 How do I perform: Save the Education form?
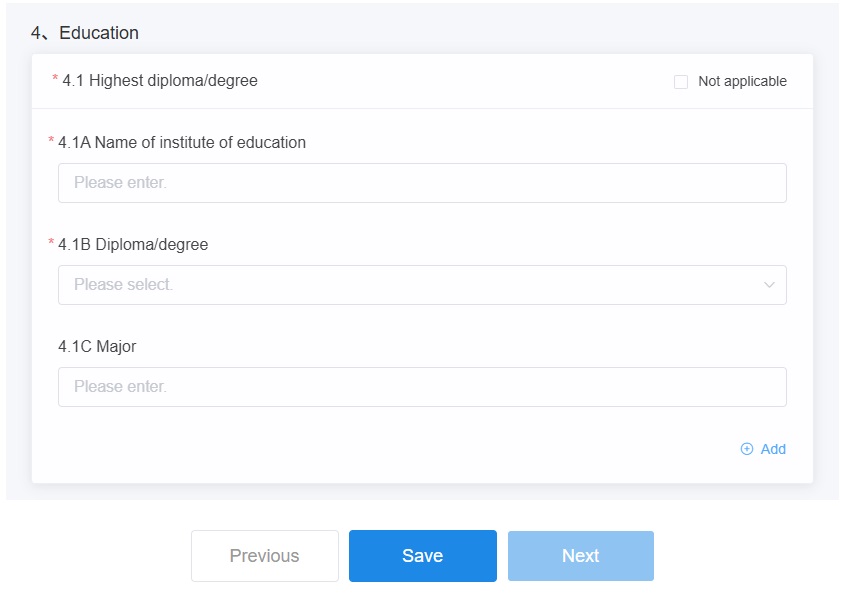[x=423, y=556]
